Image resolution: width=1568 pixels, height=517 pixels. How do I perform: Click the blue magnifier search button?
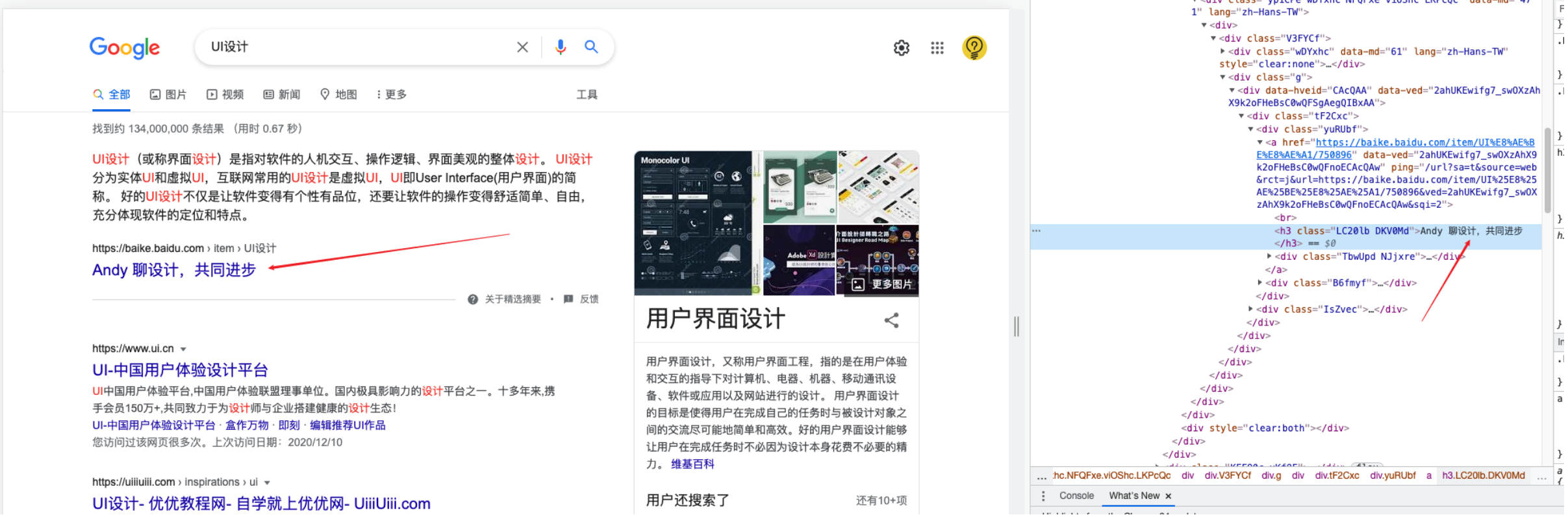[x=591, y=47]
